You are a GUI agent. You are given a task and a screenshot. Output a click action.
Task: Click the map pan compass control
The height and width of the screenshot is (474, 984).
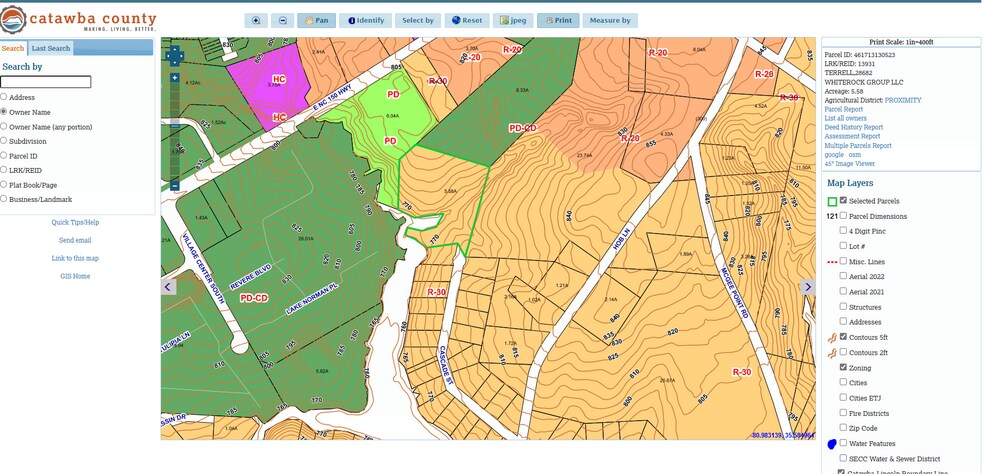click(175, 55)
